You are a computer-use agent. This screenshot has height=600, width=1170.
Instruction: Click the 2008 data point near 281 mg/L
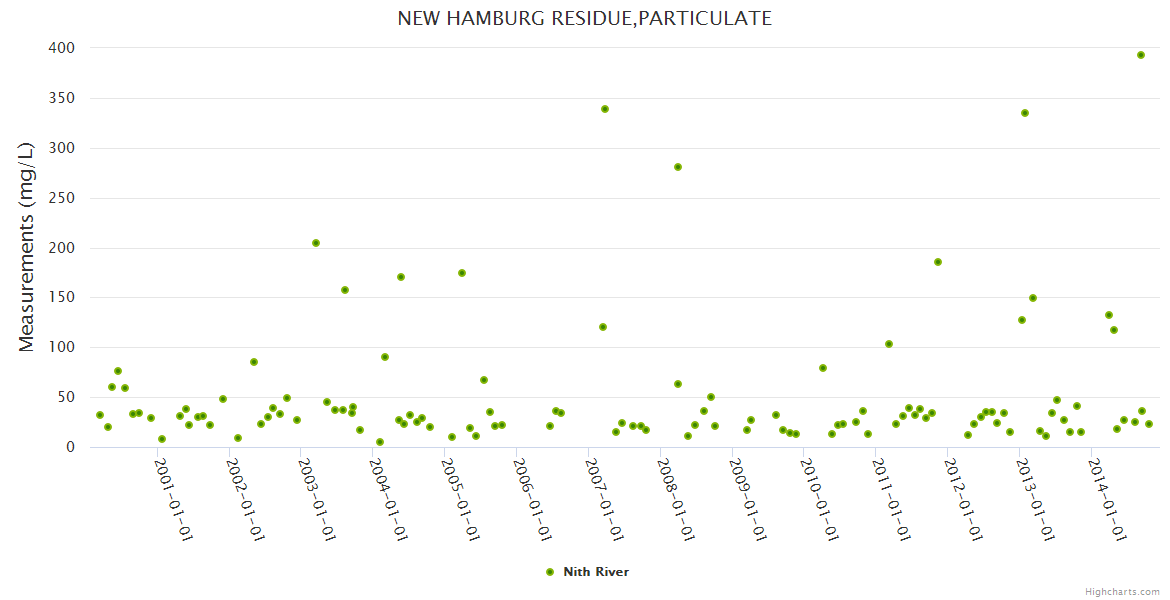(678, 167)
